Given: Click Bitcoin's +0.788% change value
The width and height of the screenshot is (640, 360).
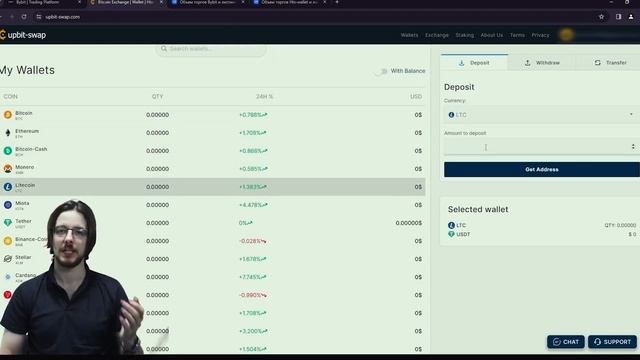Looking at the screenshot, I should point(253,115).
